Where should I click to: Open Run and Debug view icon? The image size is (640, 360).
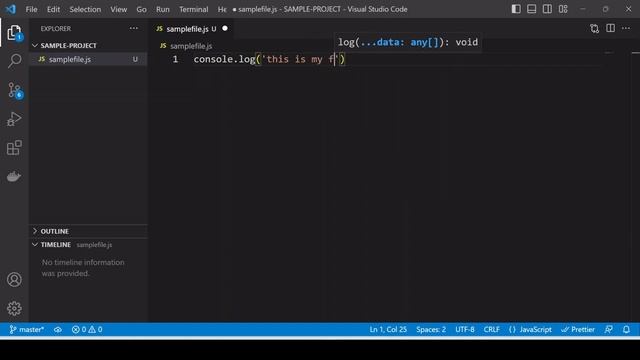(14, 119)
